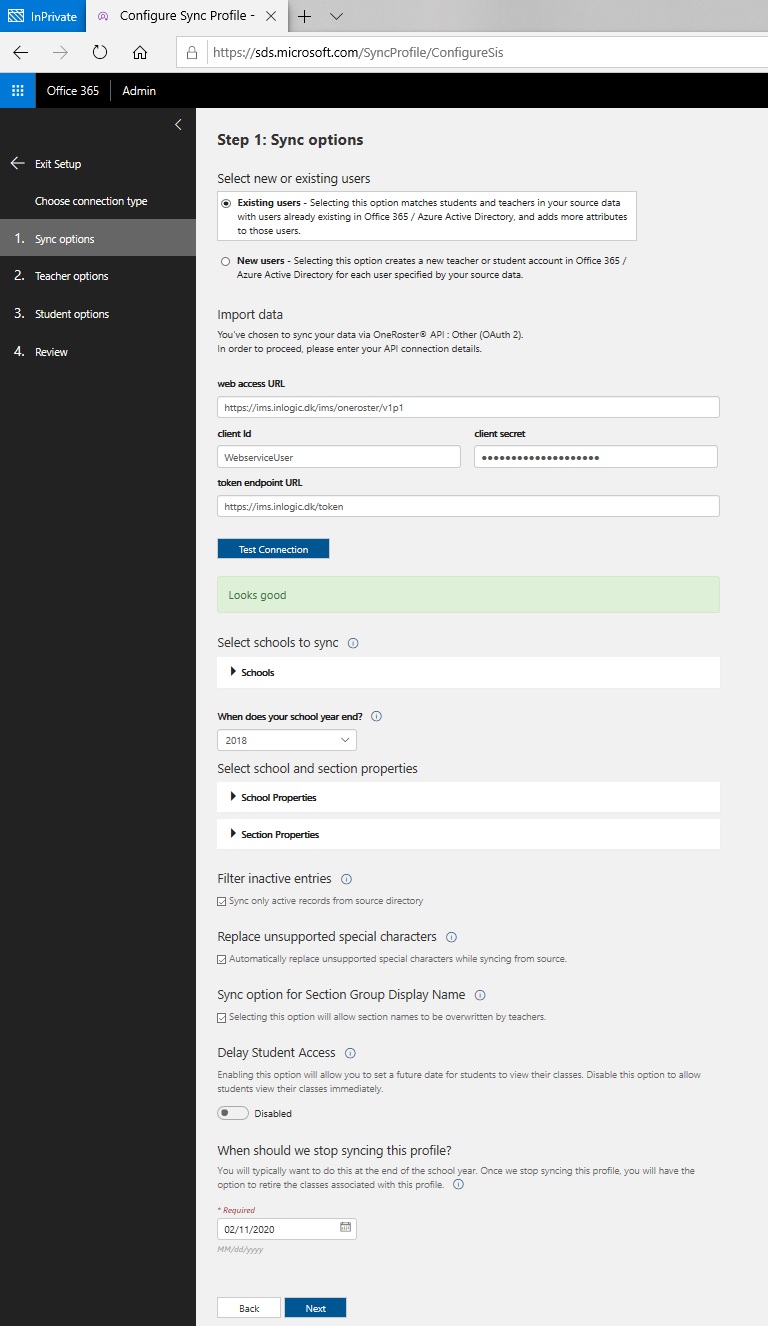Click the browser Home icon
The image size is (768, 1326).
tap(140, 52)
